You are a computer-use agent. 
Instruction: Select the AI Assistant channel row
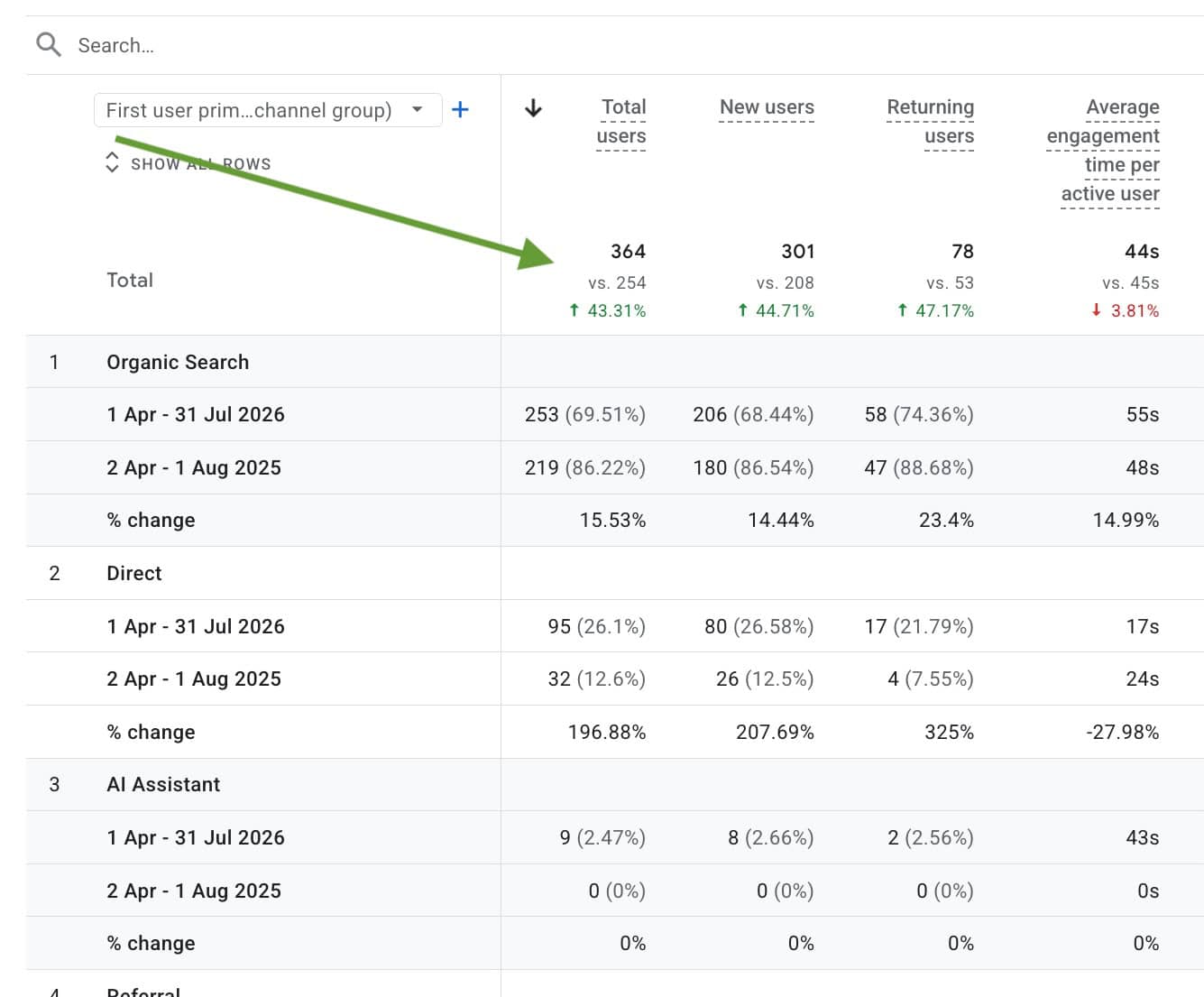(x=163, y=784)
